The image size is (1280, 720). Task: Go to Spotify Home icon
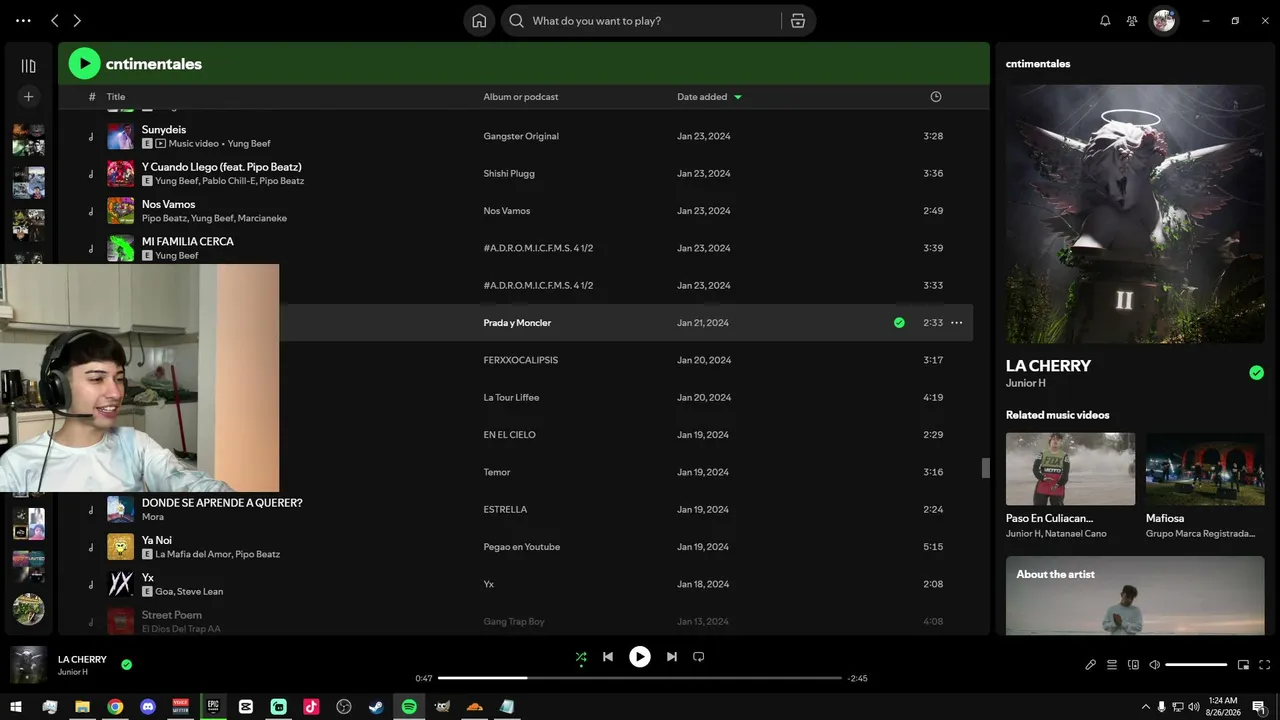click(479, 21)
